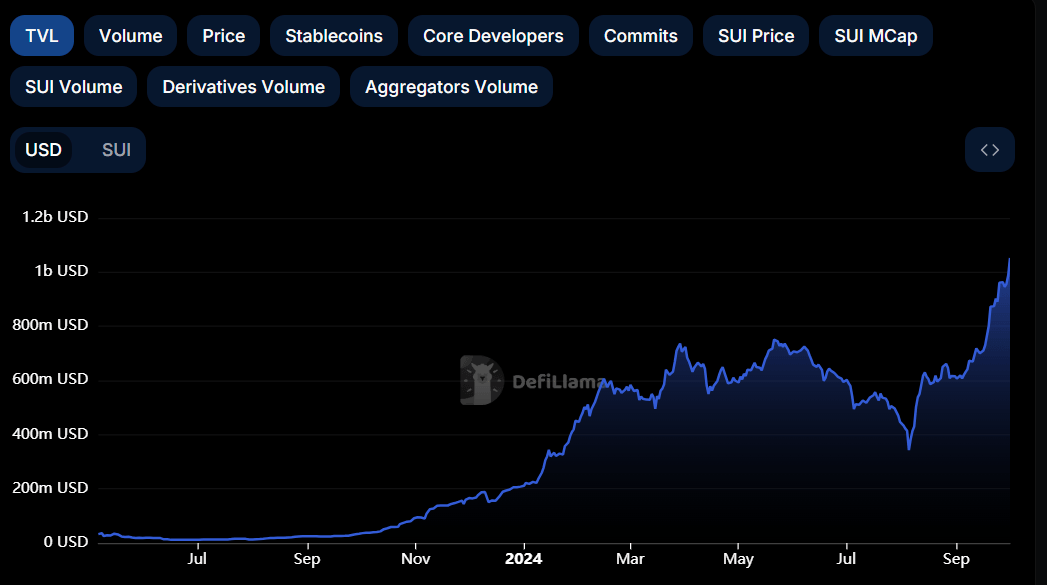
Task: Switch to the Price tab
Action: pos(223,35)
